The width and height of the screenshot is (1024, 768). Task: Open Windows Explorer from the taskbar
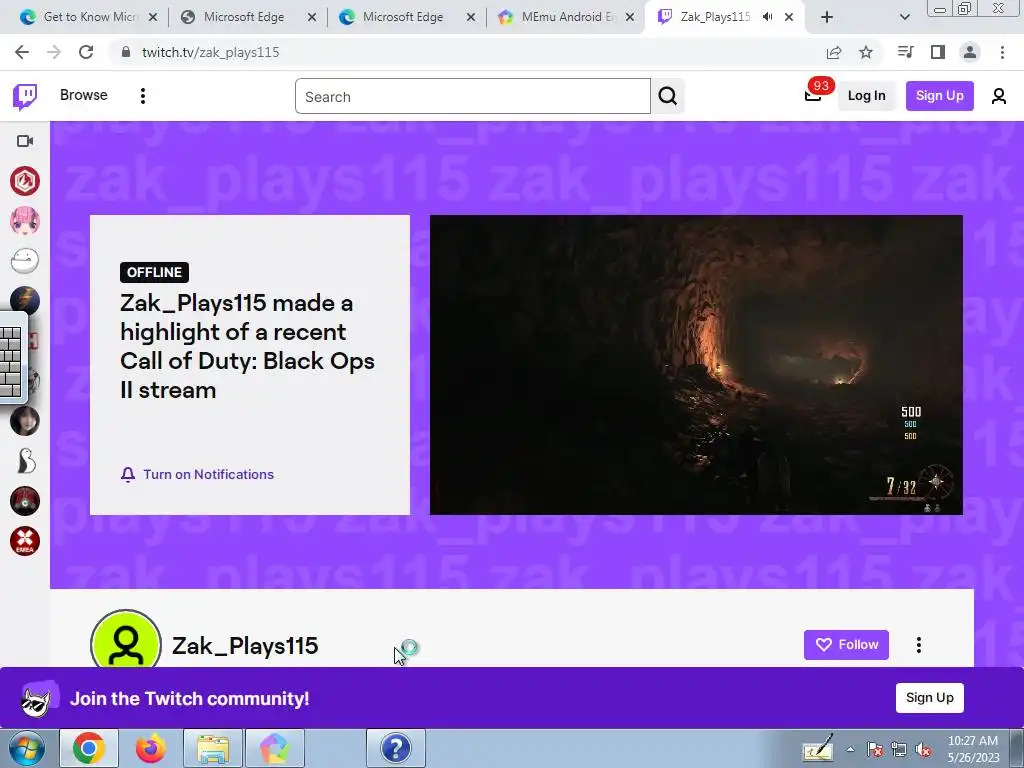(213, 748)
